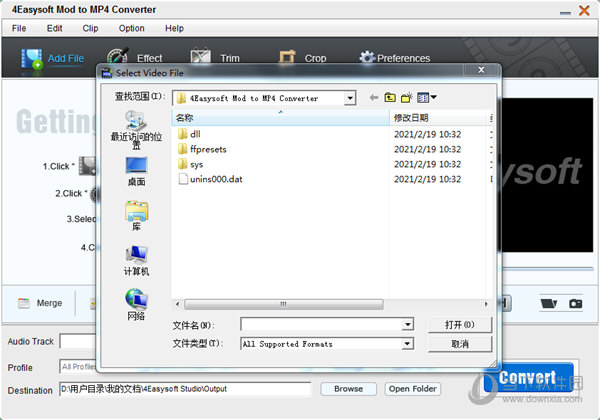600x420 pixels.
Task: Open the view menu icon in dialog
Action: coord(427,98)
